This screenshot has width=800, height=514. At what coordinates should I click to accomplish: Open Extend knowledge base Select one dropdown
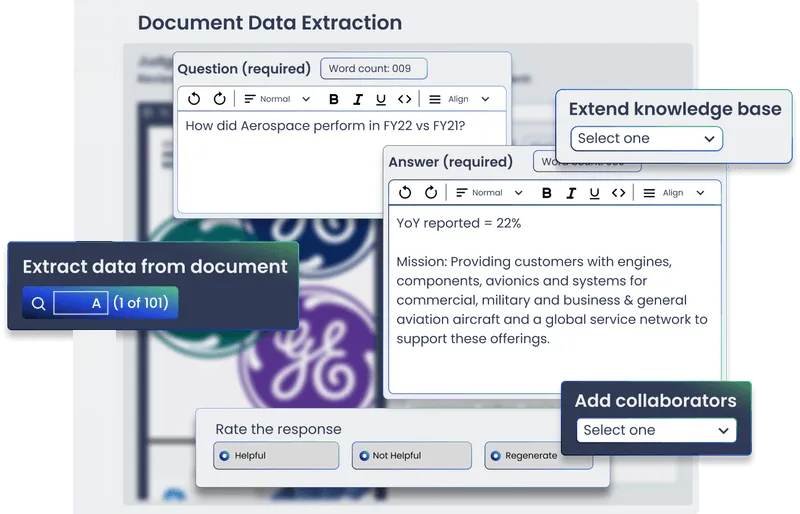(646, 138)
